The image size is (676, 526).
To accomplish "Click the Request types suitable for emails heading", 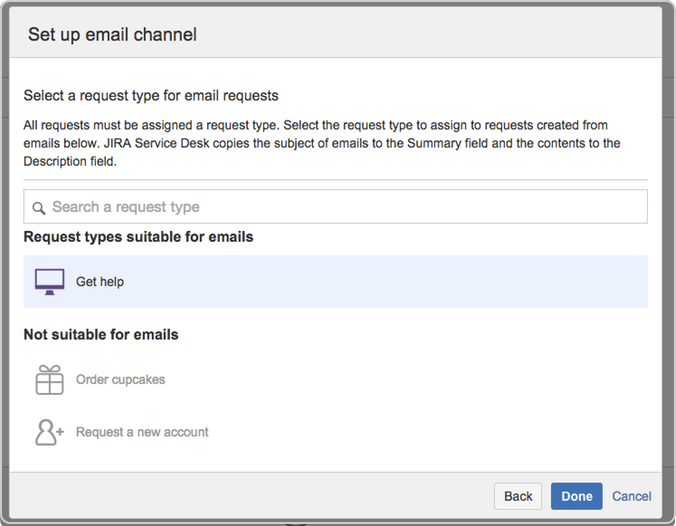I will click(x=138, y=237).
